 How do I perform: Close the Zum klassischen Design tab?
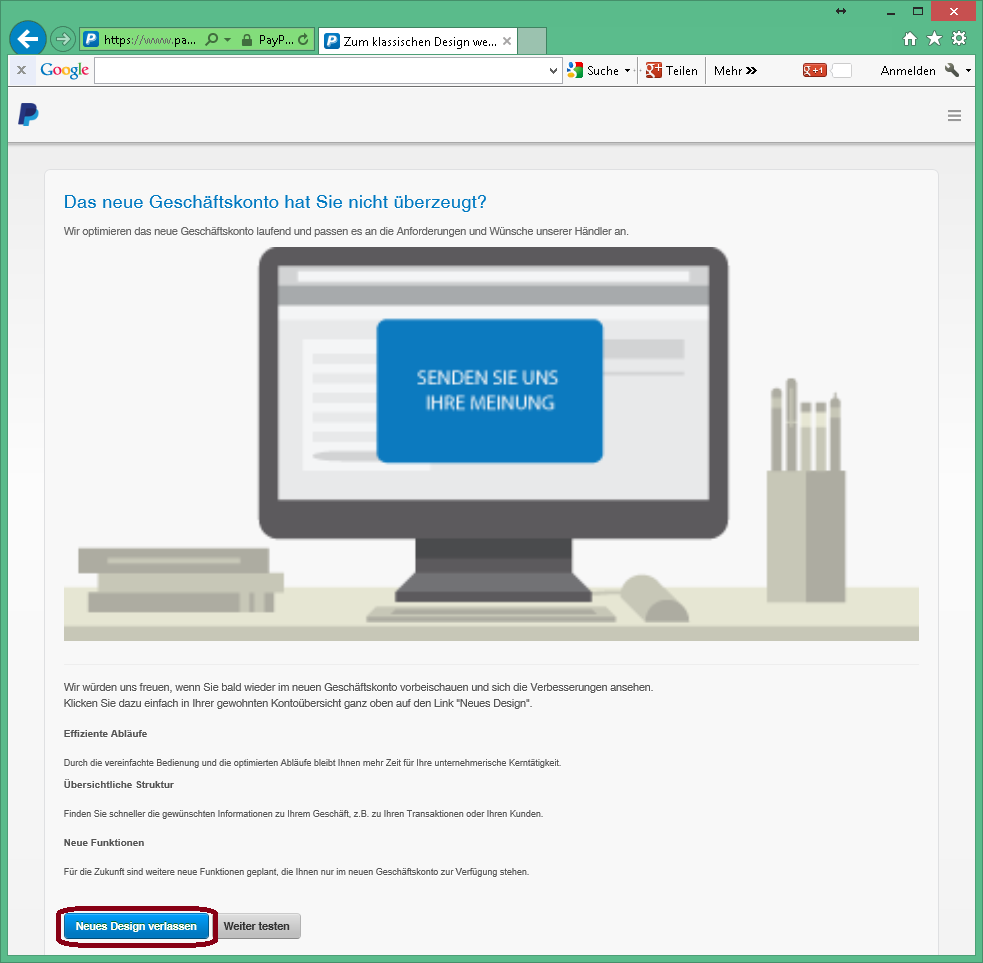(507, 41)
